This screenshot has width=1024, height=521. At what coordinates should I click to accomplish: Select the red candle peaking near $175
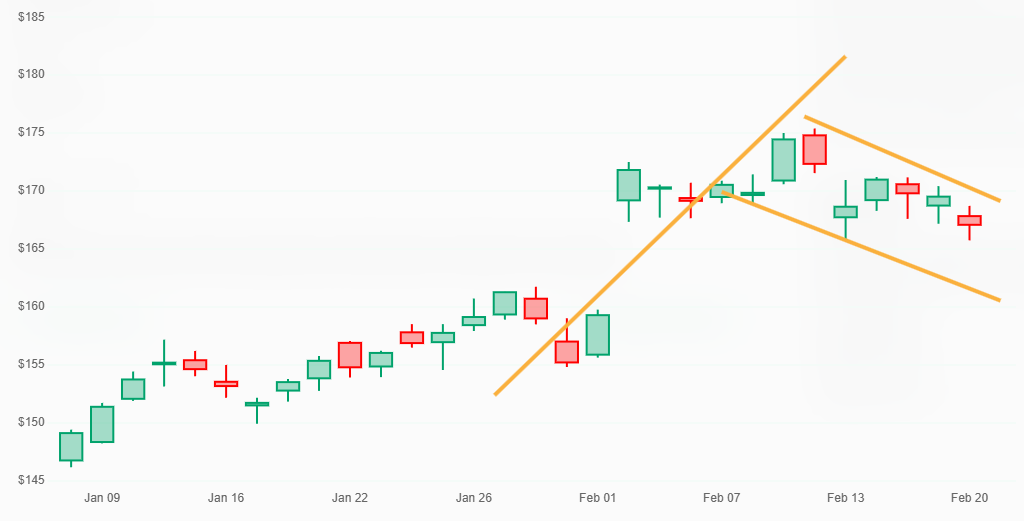(x=814, y=150)
